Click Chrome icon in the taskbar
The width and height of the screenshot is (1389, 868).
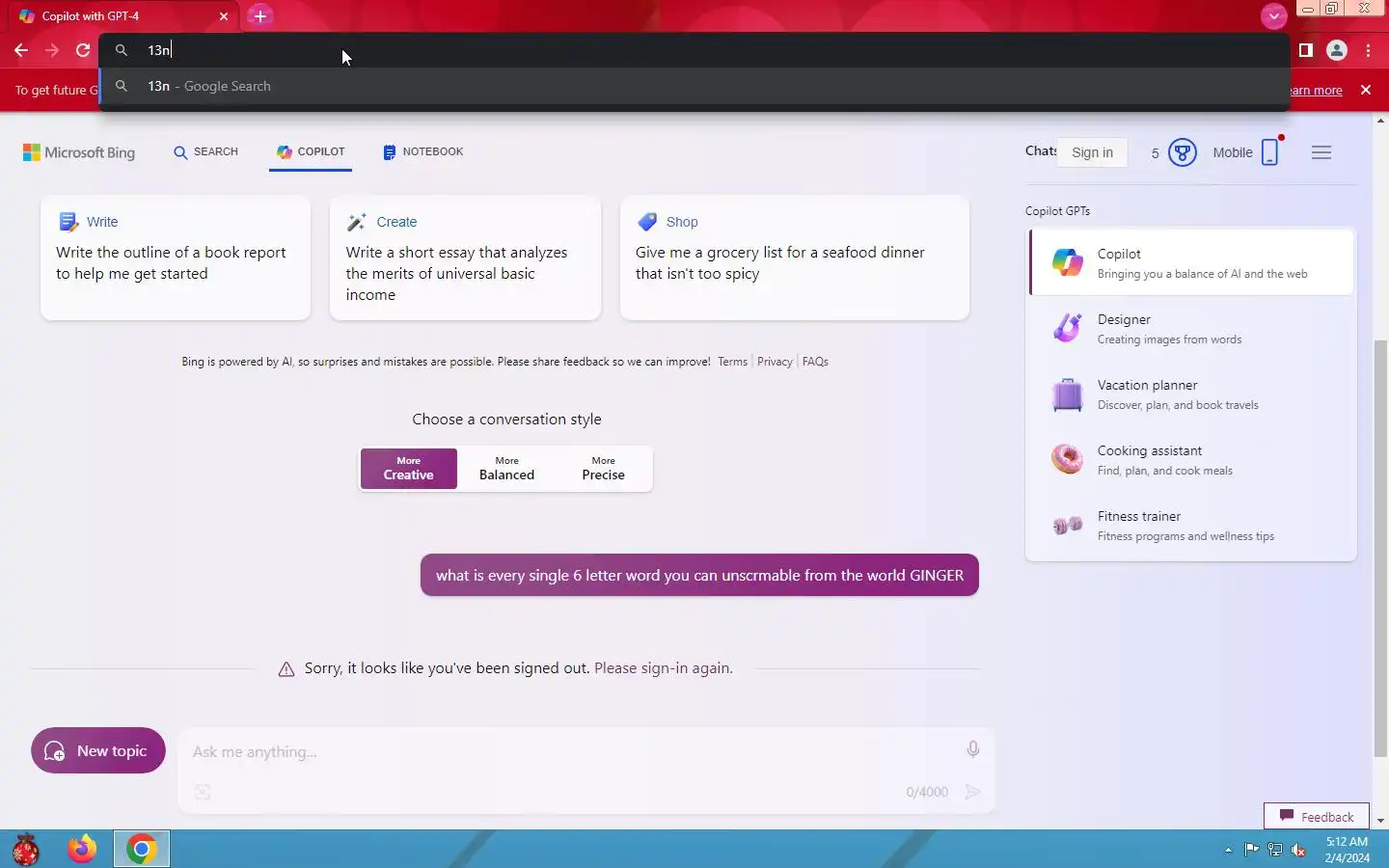pyautogui.click(x=141, y=849)
